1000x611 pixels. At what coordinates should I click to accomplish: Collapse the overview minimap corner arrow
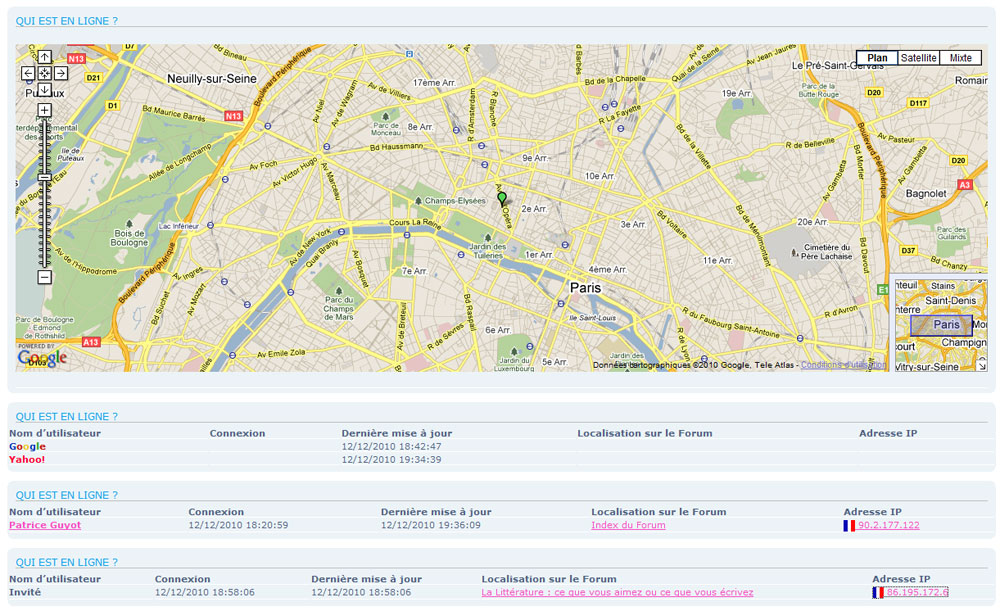982,366
